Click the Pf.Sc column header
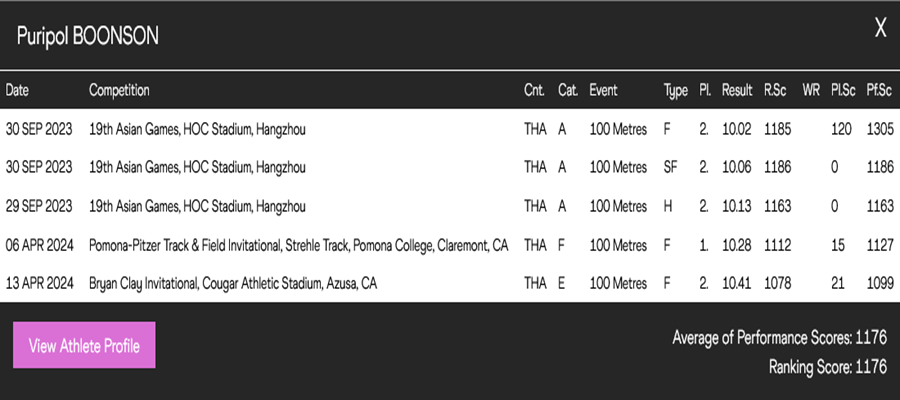The image size is (900, 400). click(879, 91)
